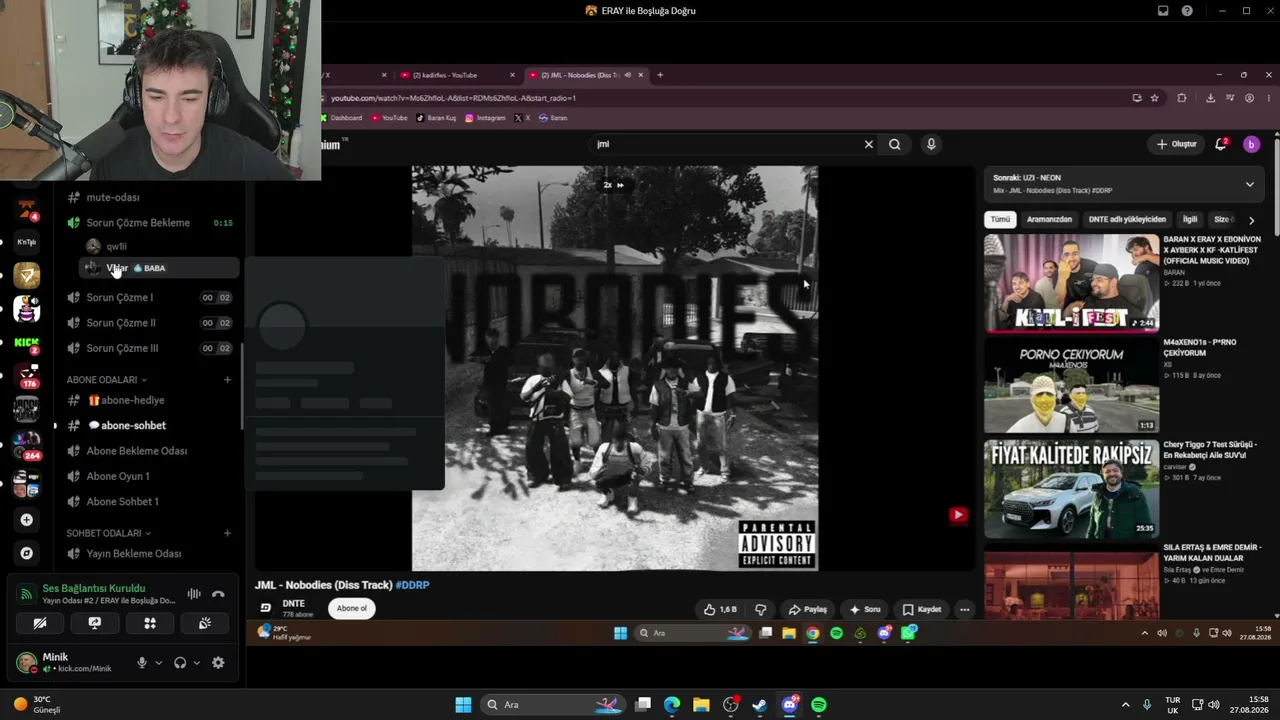Open browser extensions puzzle icon

1182,98
